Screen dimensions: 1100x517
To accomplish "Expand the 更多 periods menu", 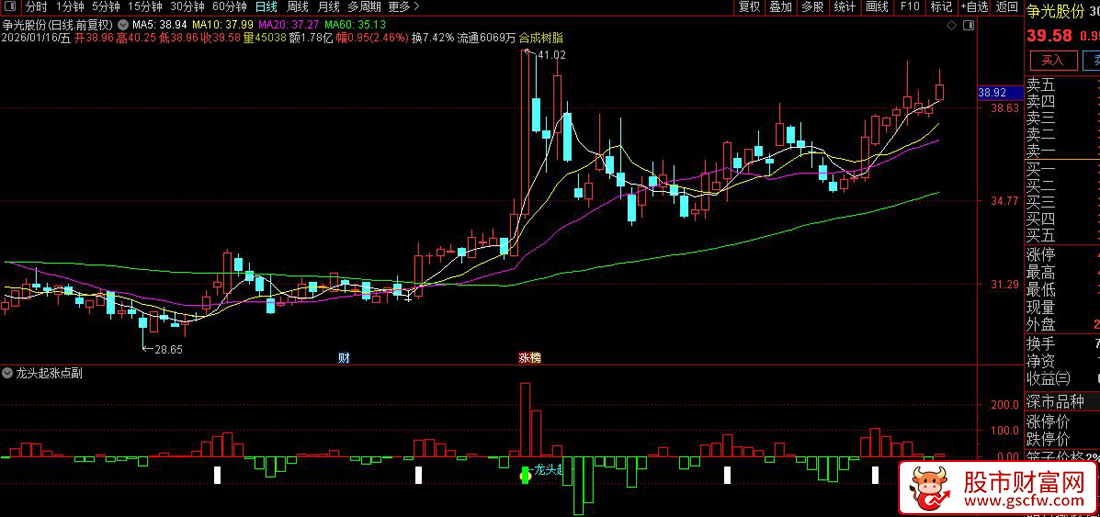I will [404, 7].
